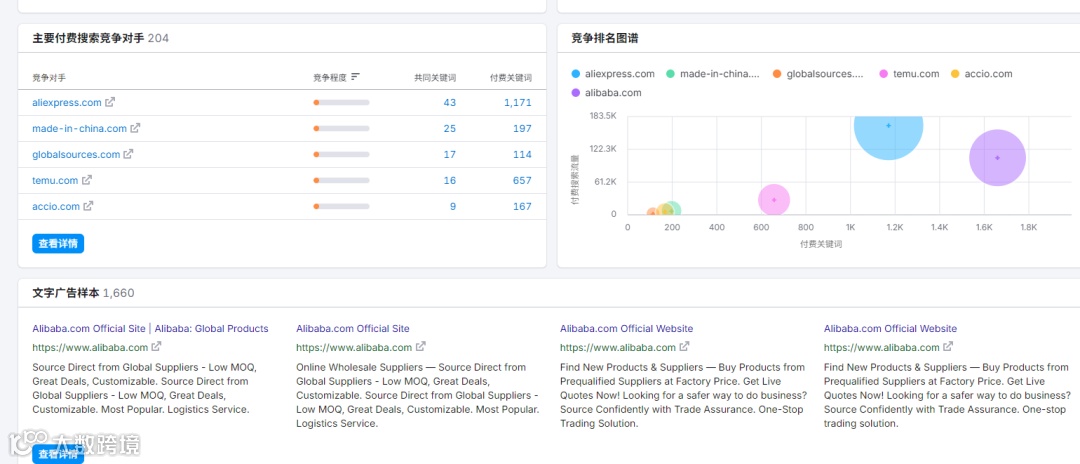Click aliexpress.com paid keywords 1,171
The image size is (1080, 464).
point(518,102)
